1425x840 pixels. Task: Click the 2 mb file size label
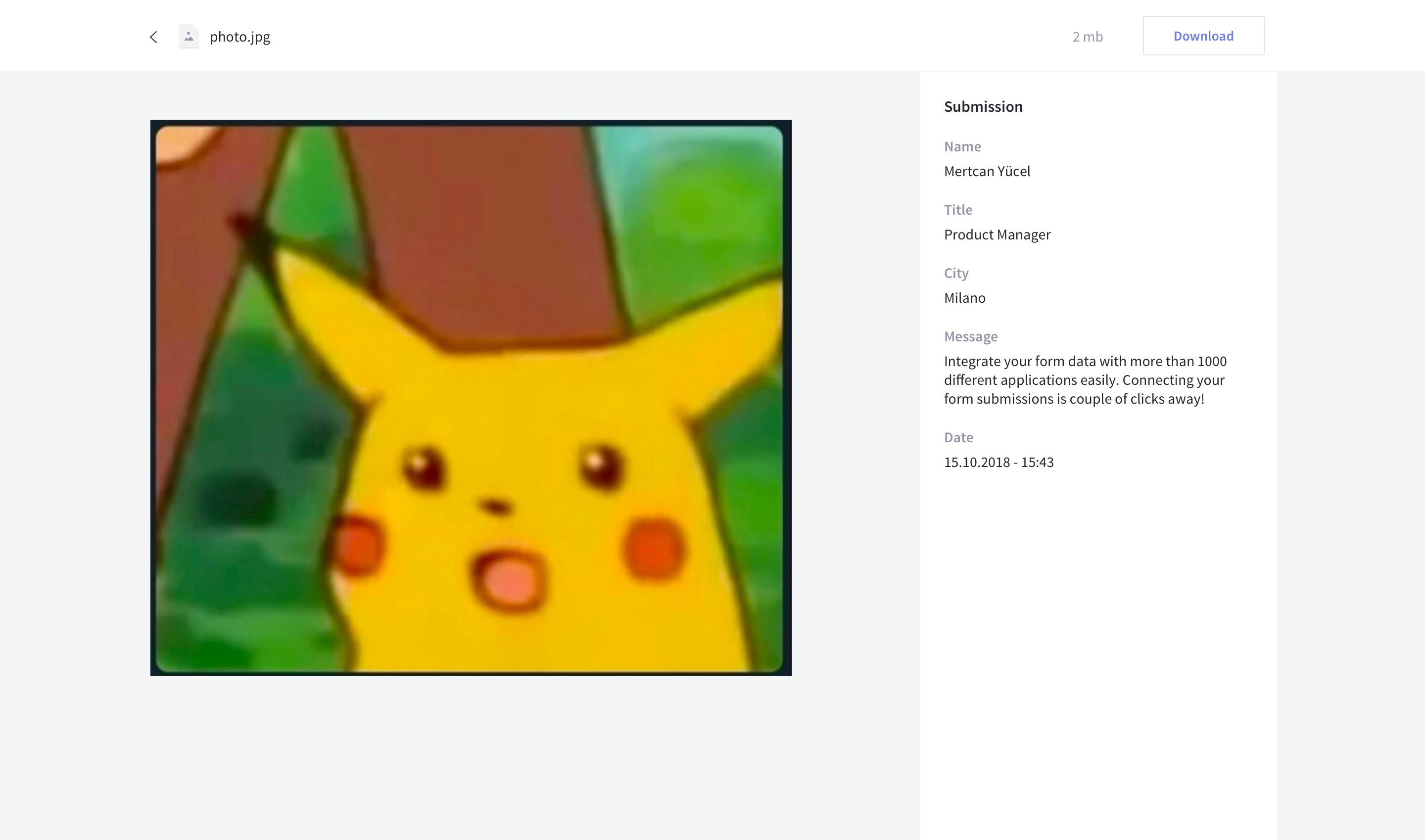[1087, 36]
